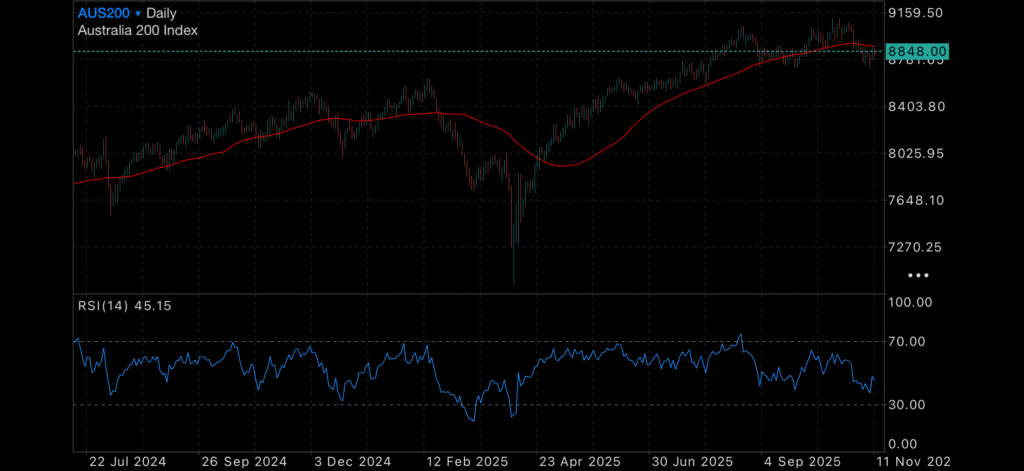Viewport: 1024px width, 471px height.
Task: Click the AUS200 symbol name
Action: 105,14
